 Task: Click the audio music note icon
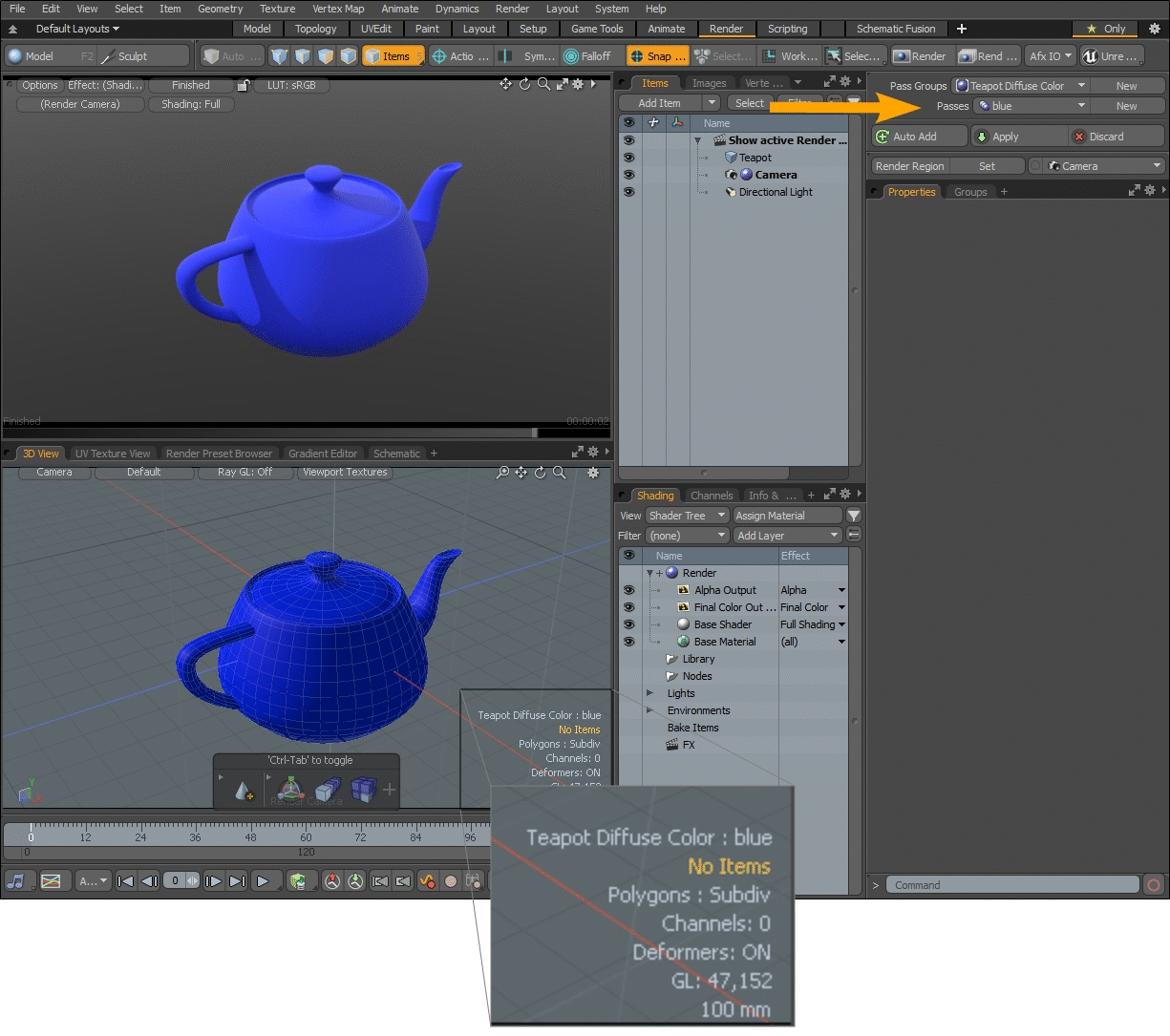coord(16,881)
